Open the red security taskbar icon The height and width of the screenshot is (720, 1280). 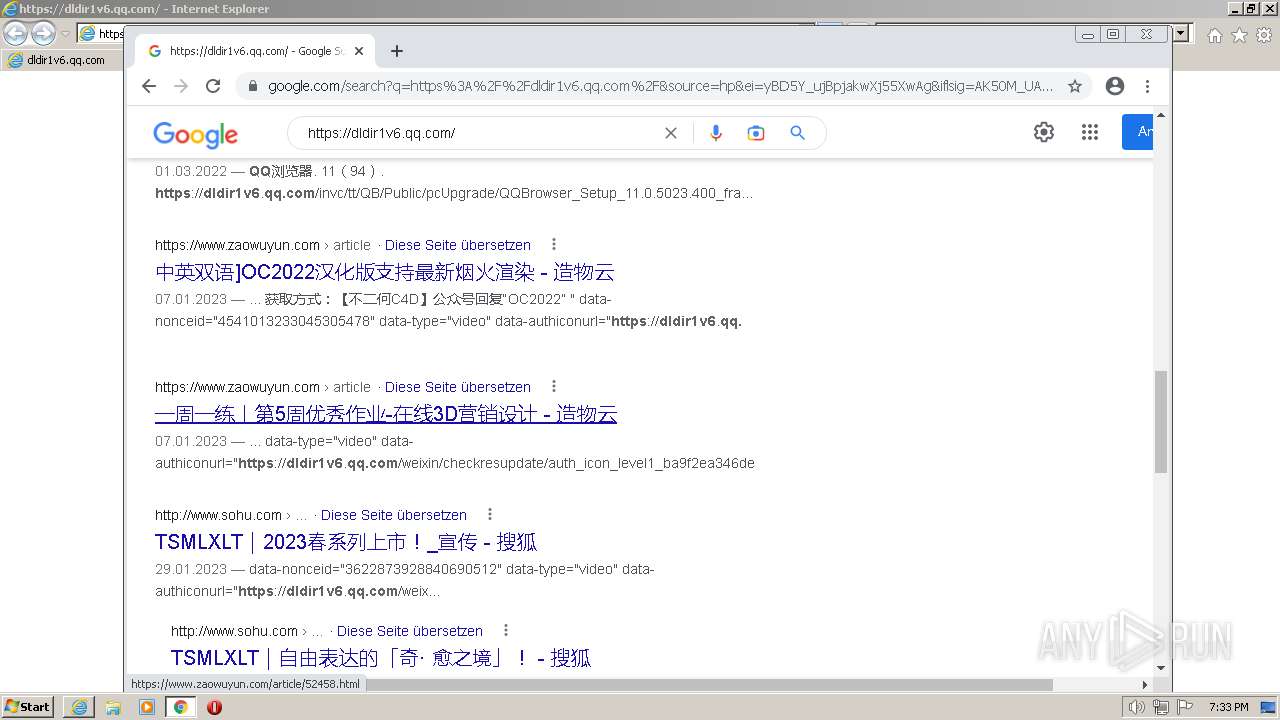(x=214, y=707)
